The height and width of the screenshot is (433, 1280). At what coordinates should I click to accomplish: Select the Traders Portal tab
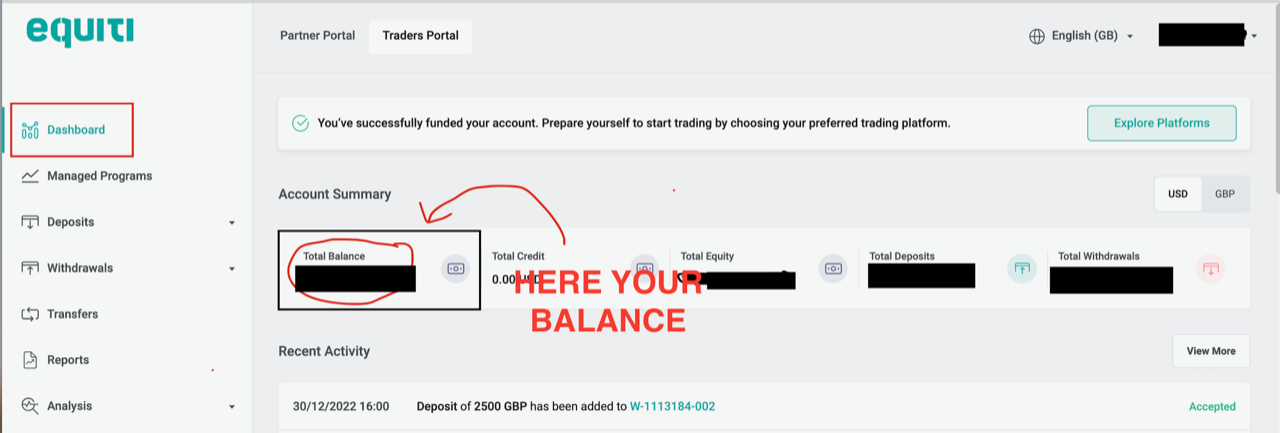pos(421,36)
